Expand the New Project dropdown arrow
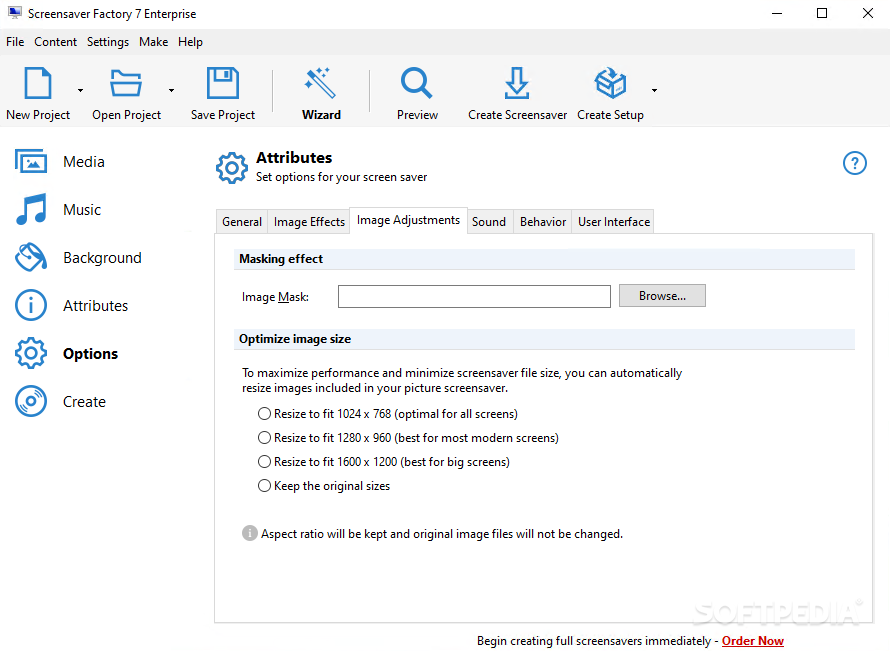The image size is (890, 651). coord(80,90)
